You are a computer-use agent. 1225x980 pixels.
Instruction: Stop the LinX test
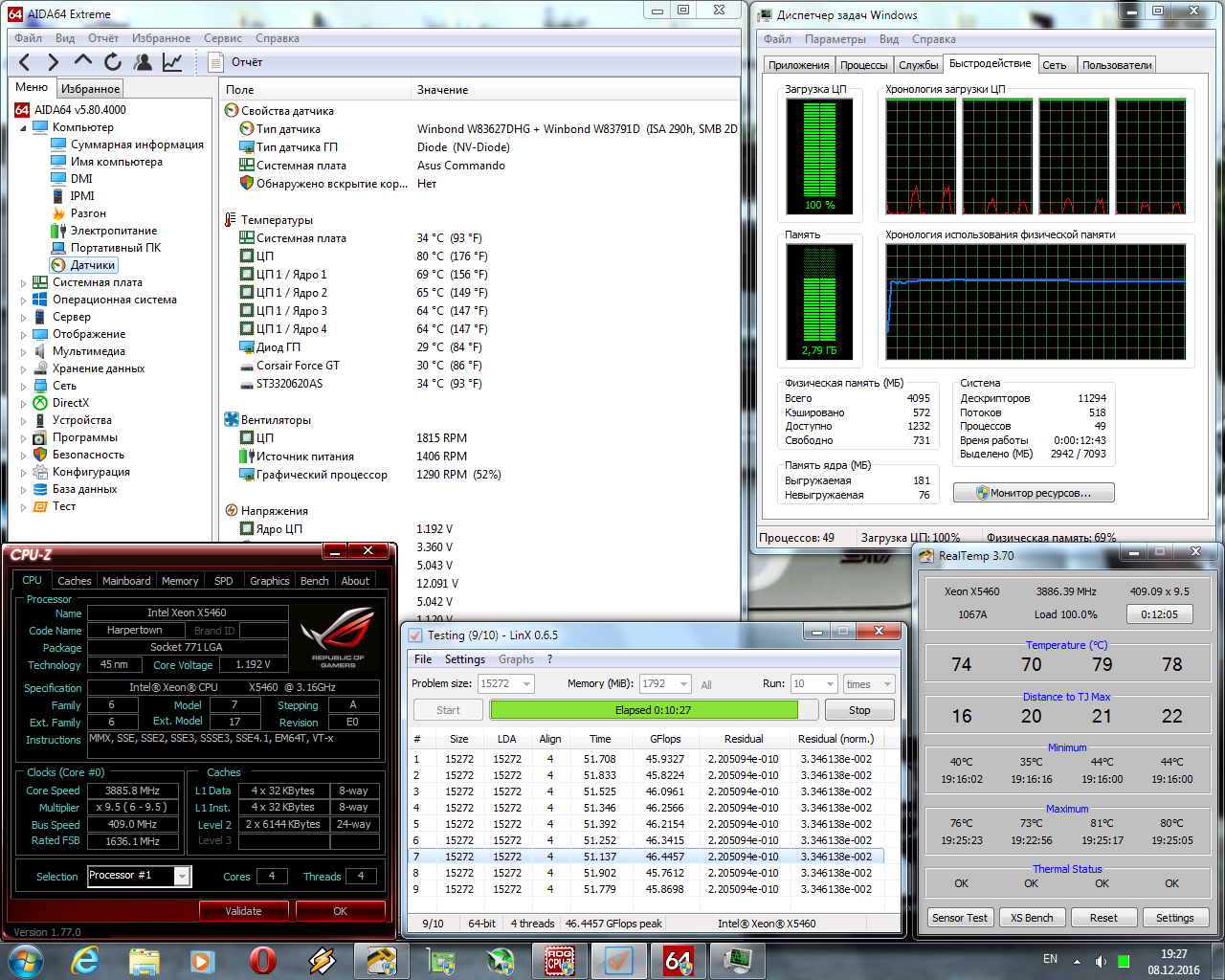(x=859, y=710)
